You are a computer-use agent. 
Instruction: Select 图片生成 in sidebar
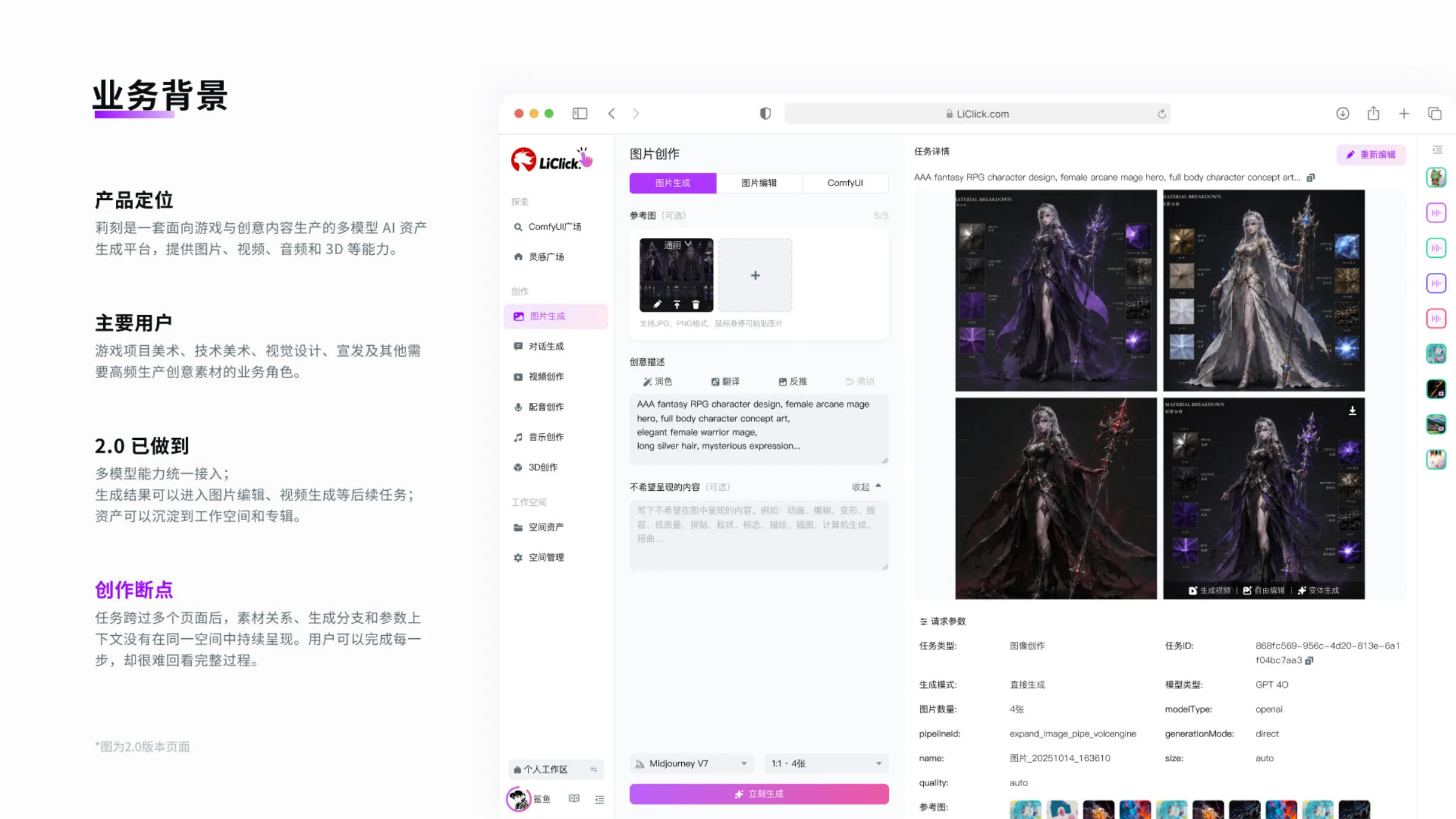tap(555, 316)
